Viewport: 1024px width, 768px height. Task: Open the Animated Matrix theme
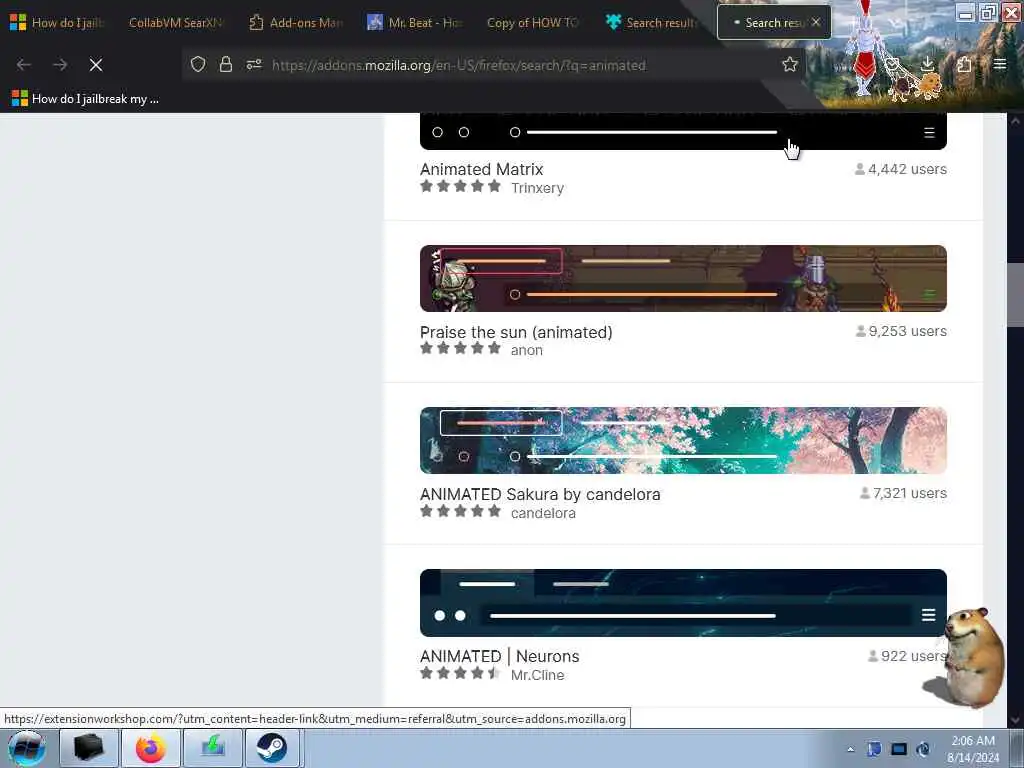point(481,169)
